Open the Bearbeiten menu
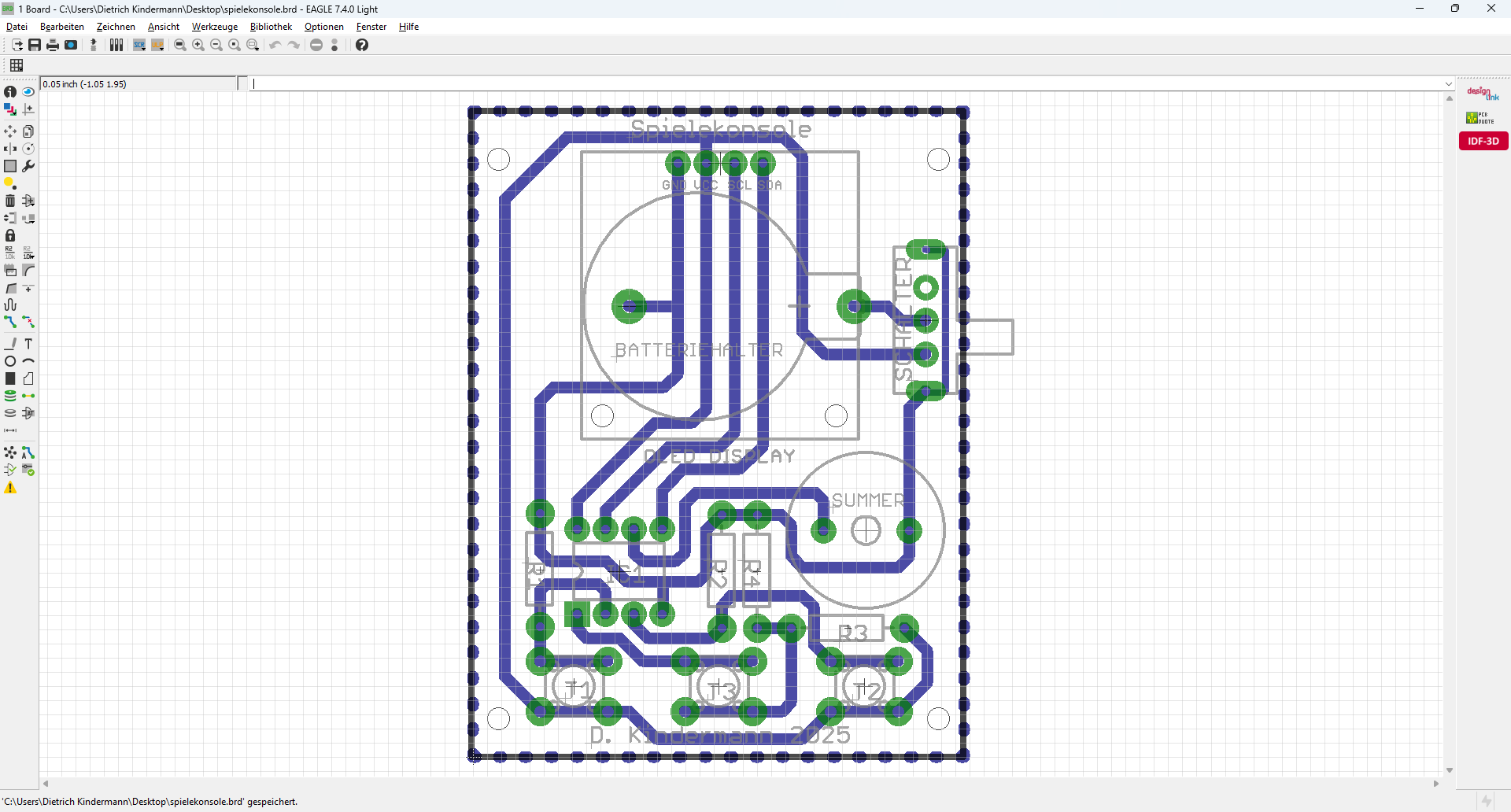1511x812 pixels. click(62, 27)
